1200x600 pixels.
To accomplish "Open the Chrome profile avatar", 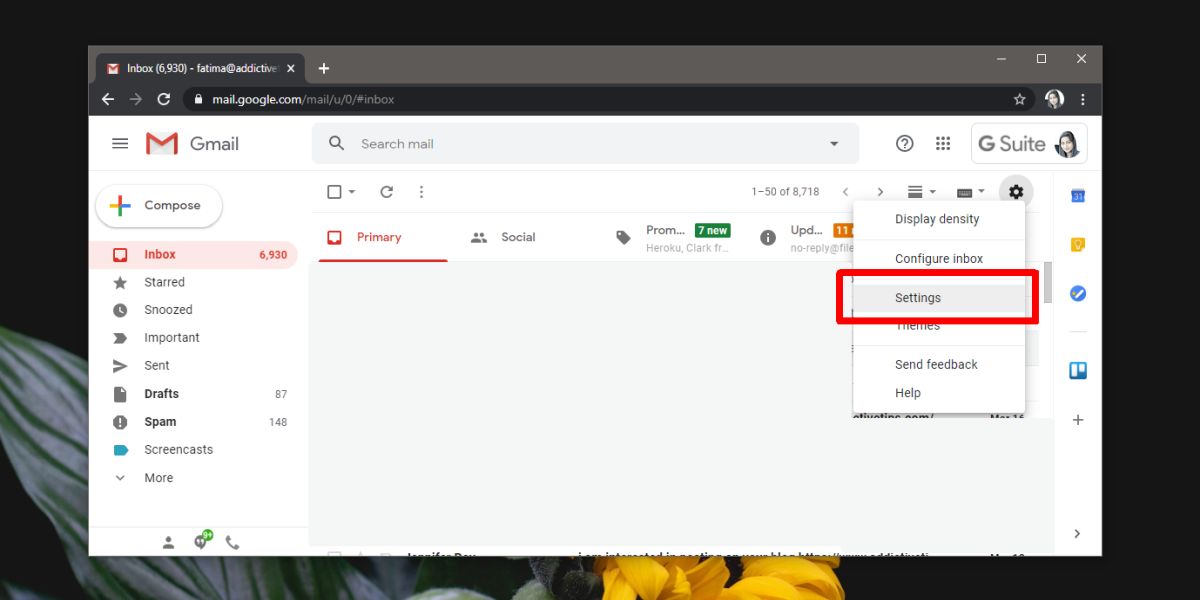I will tap(1054, 99).
